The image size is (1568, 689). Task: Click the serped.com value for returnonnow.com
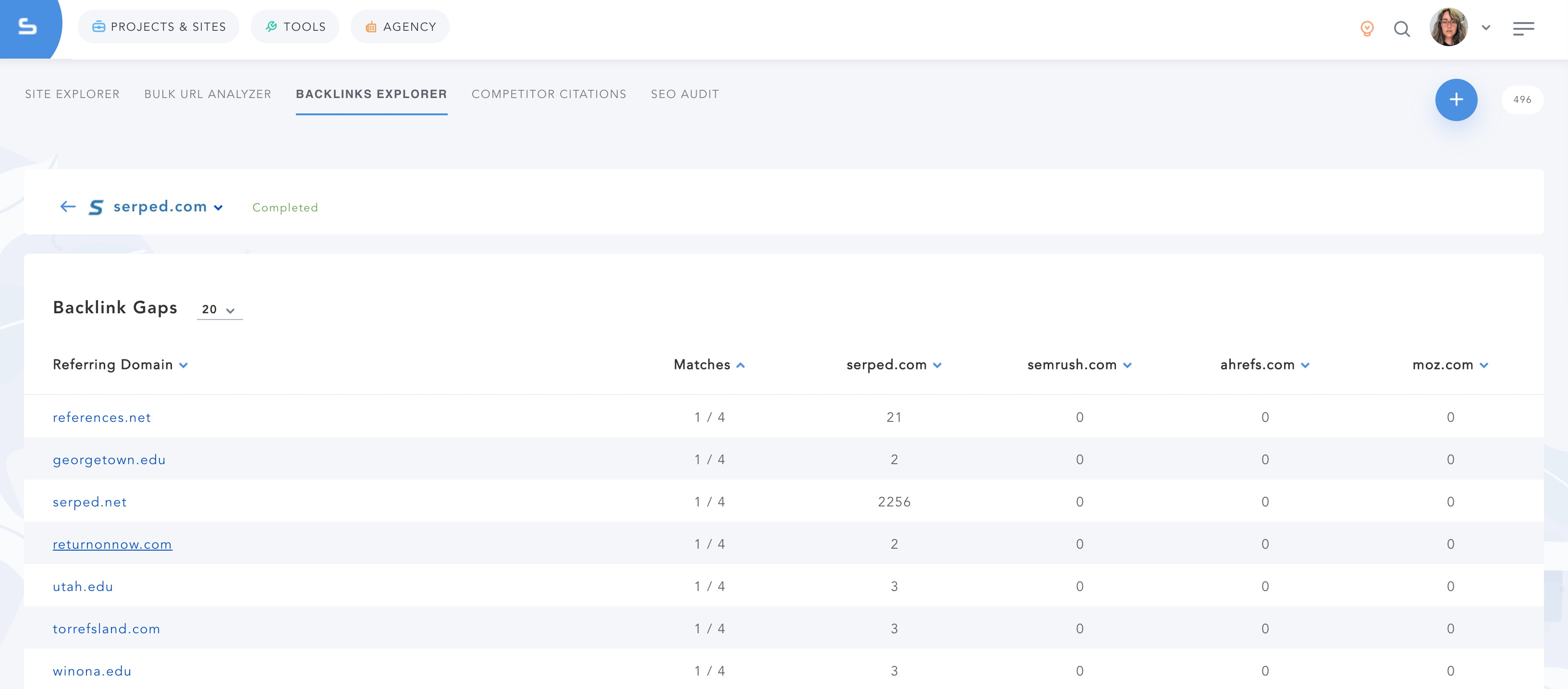(894, 545)
